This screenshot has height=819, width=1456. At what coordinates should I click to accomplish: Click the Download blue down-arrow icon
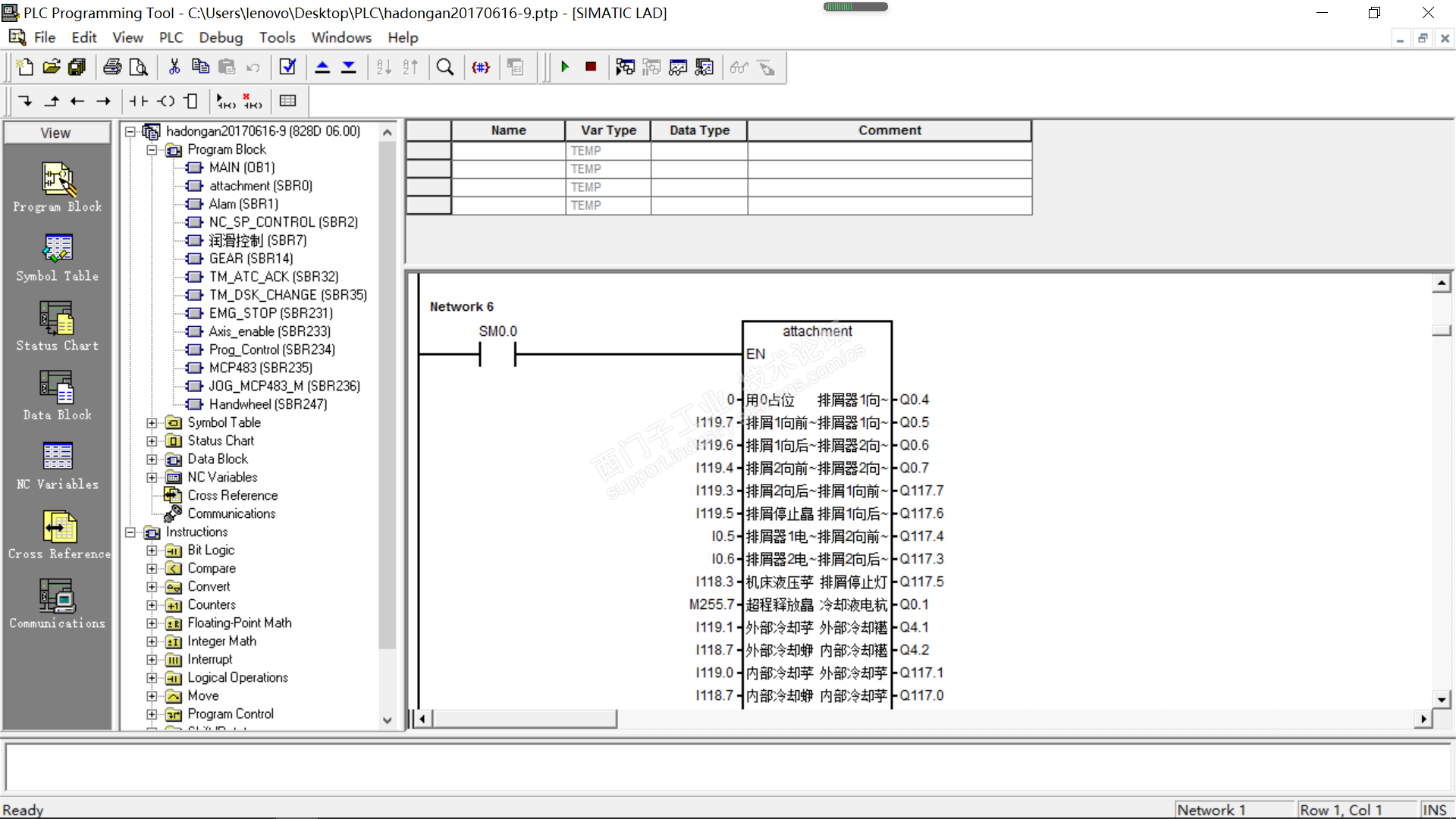coord(348,67)
